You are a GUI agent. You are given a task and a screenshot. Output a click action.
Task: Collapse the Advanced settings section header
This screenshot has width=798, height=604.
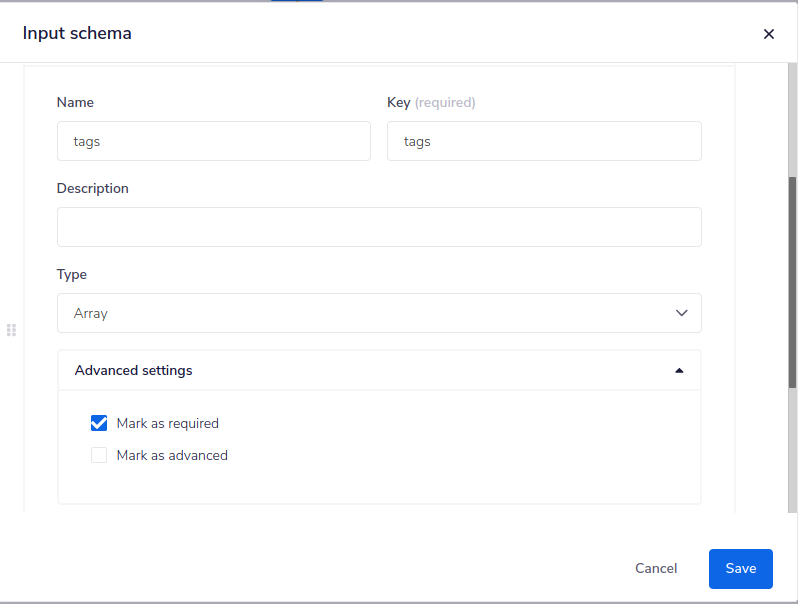(x=378, y=370)
